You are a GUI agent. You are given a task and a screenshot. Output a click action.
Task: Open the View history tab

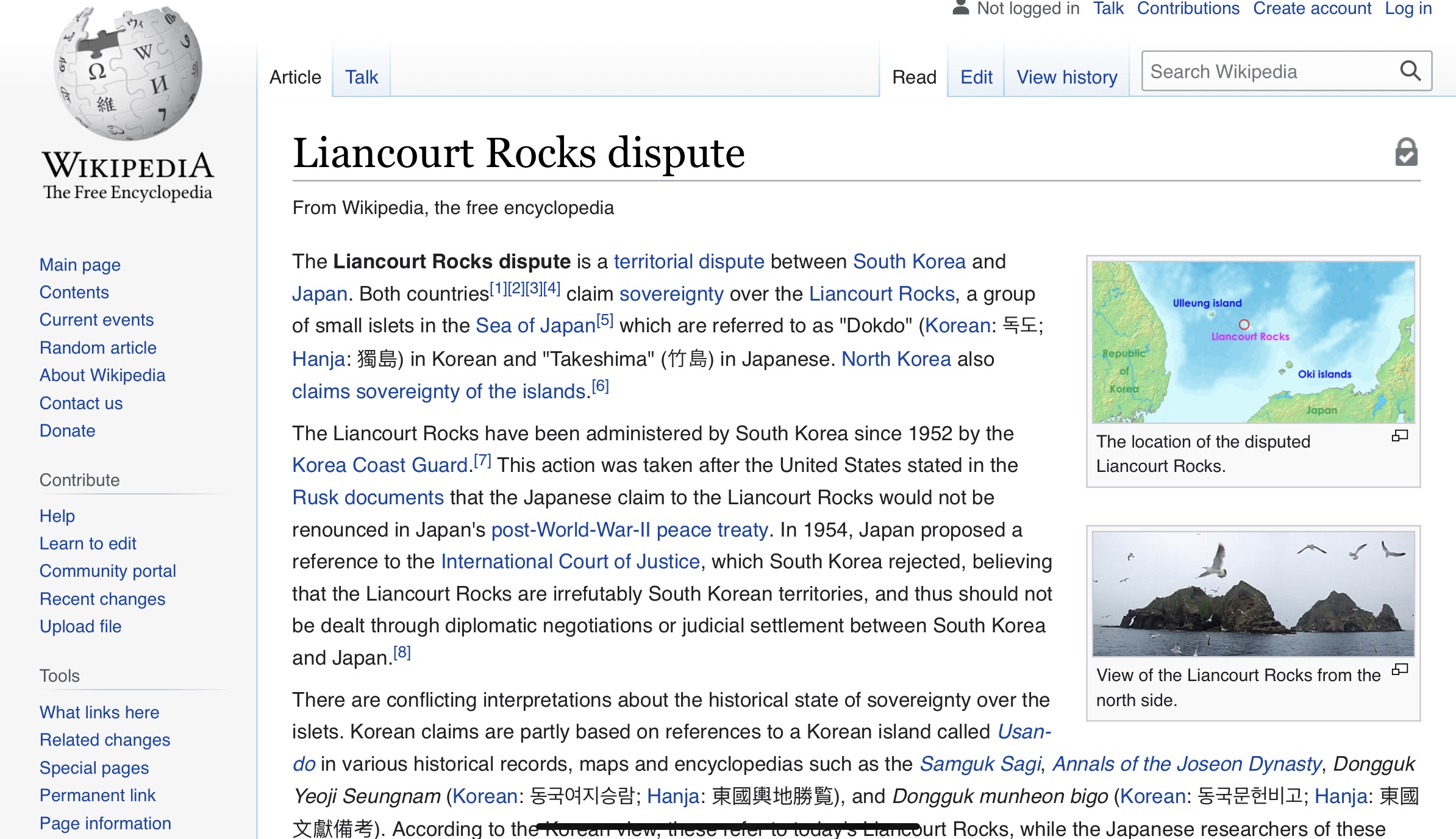[x=1066, y=77]
